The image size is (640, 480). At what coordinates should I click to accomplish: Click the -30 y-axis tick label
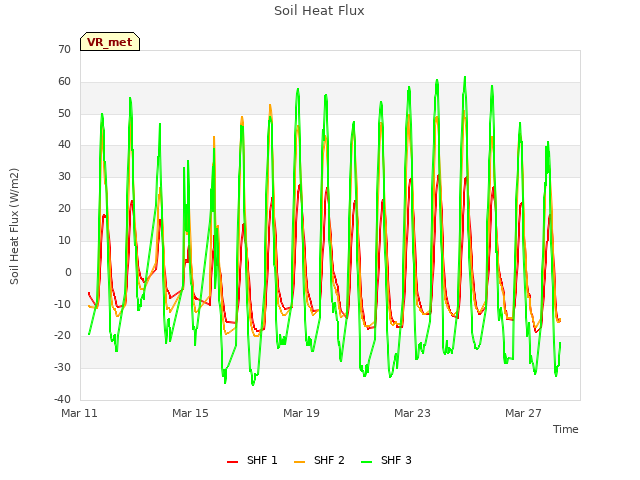click(x=62, y=367)
